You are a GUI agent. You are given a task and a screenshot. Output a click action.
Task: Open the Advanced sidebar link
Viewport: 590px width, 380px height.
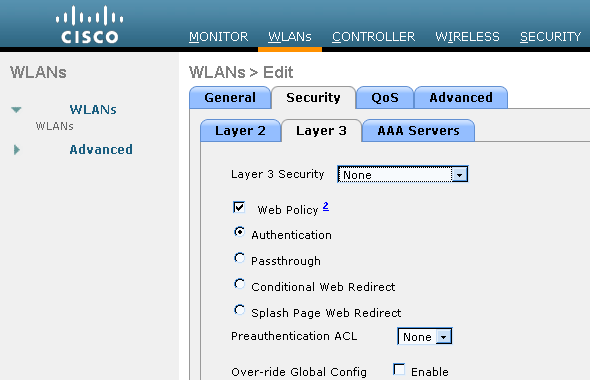(101, 149)
